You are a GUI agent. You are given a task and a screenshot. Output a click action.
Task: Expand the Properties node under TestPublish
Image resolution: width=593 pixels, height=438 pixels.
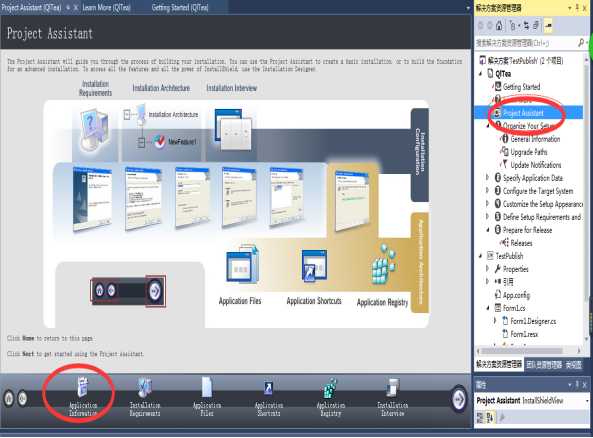click(487, 269)
